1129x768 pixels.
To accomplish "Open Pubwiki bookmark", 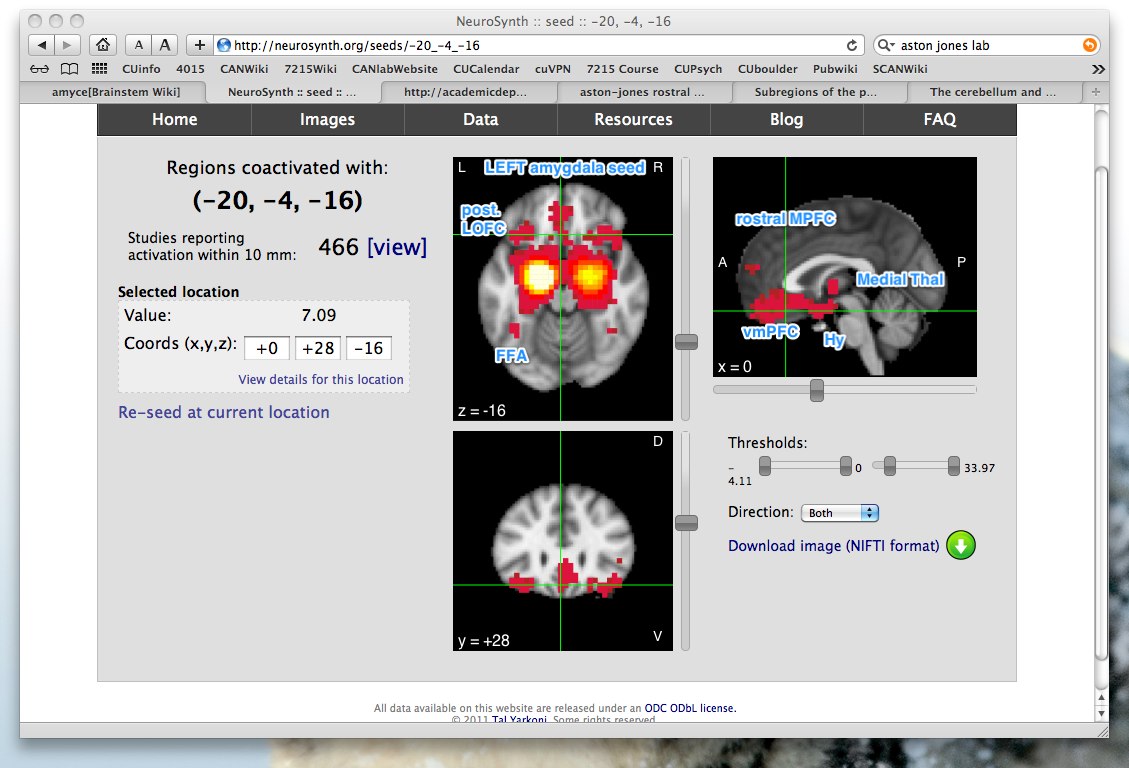I will coord(835,69).
